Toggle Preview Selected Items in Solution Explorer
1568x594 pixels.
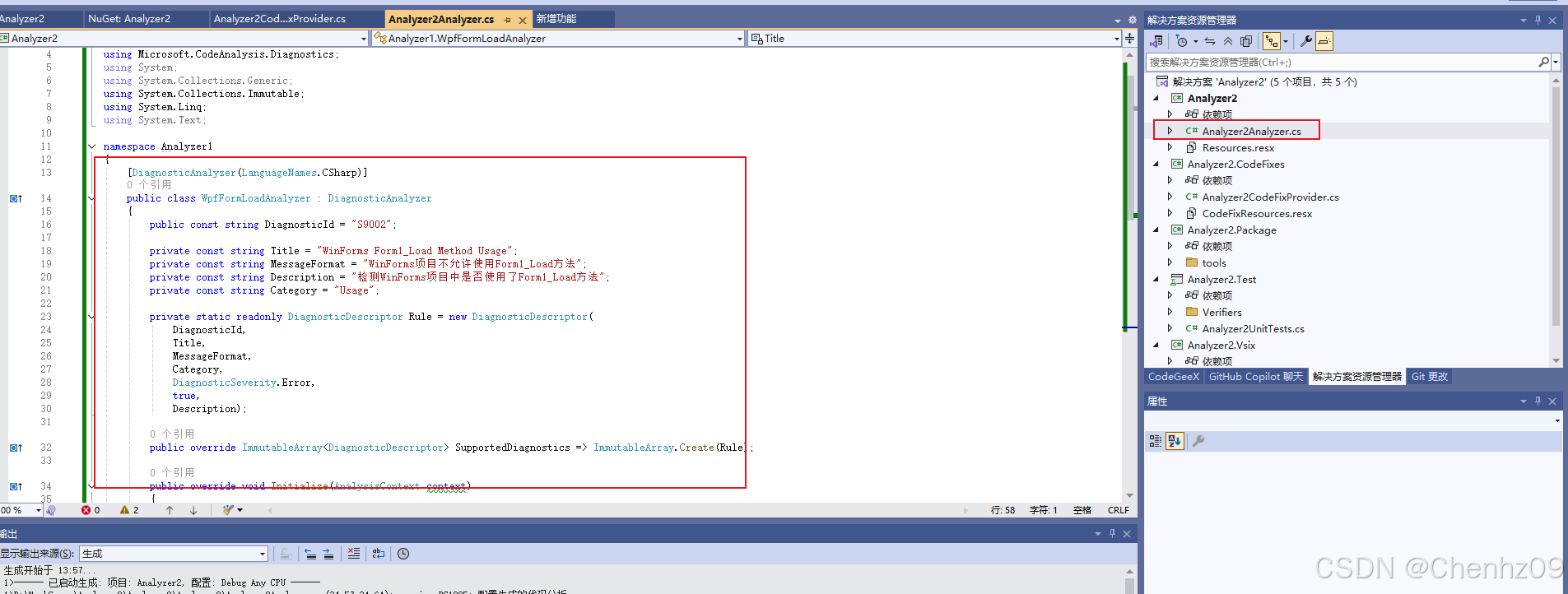pos(1324,41)
